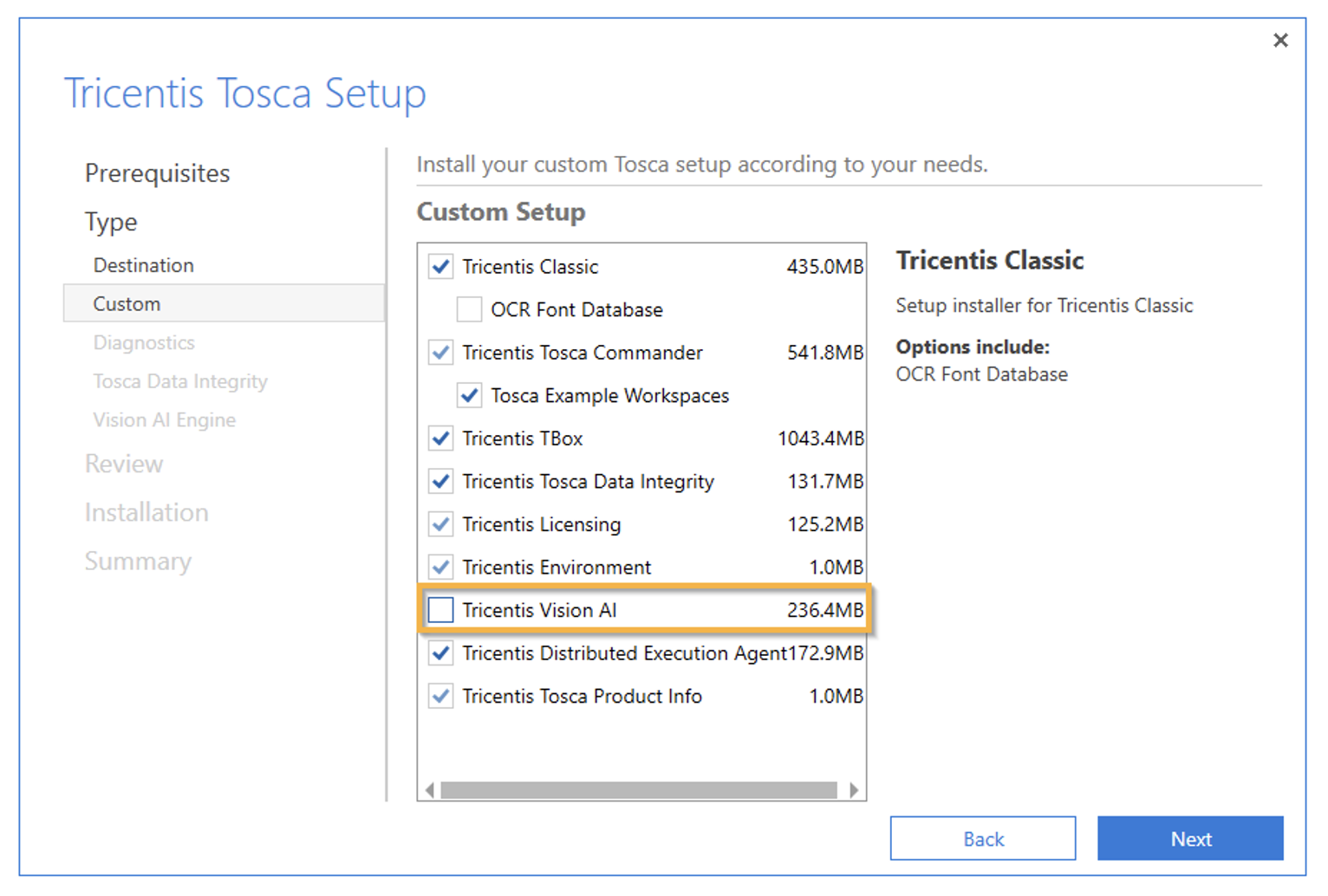Image resolution: width=1328 pixels, height=896 pixels.
Task: Toggle the Tricentis Tosca Commander checkbox
Action: (x=441, y=353)
